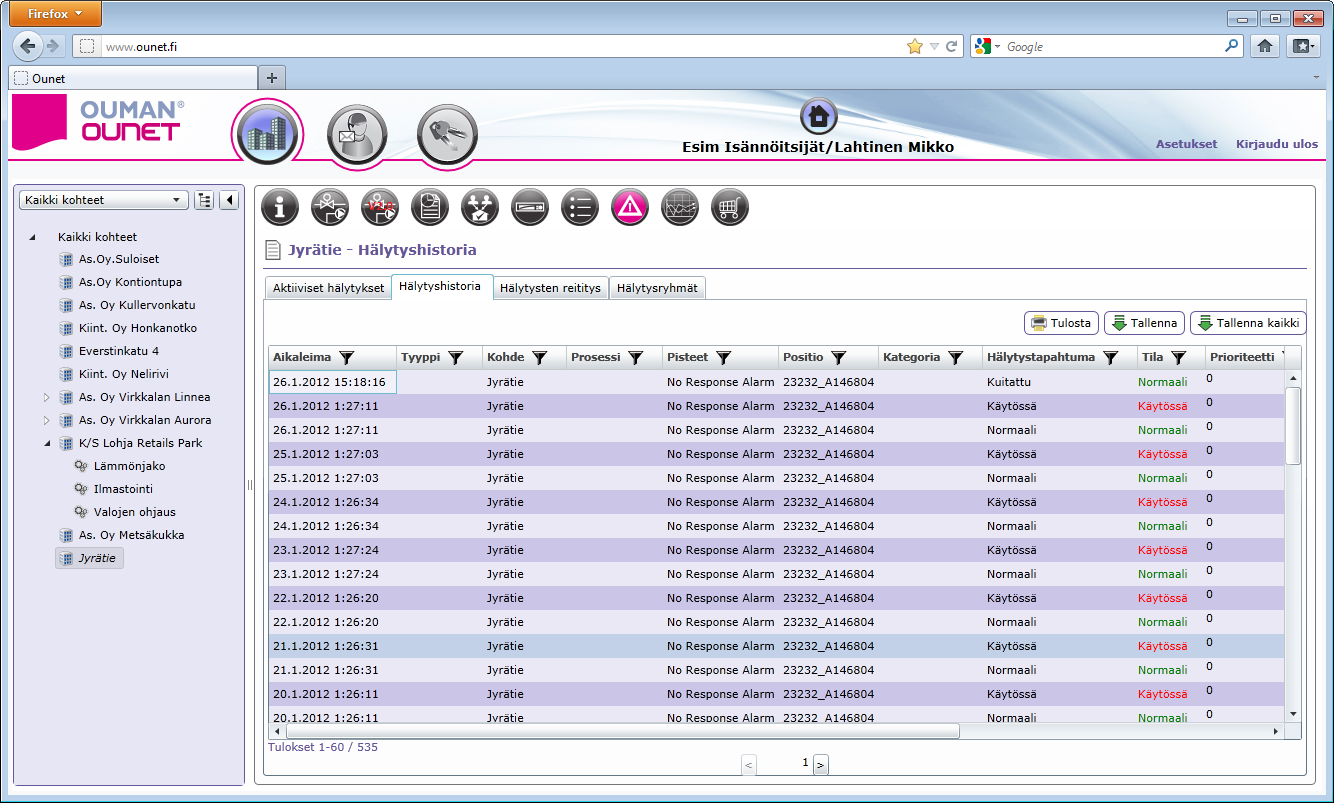Focus the Google search field

(x=1112, y=46)
